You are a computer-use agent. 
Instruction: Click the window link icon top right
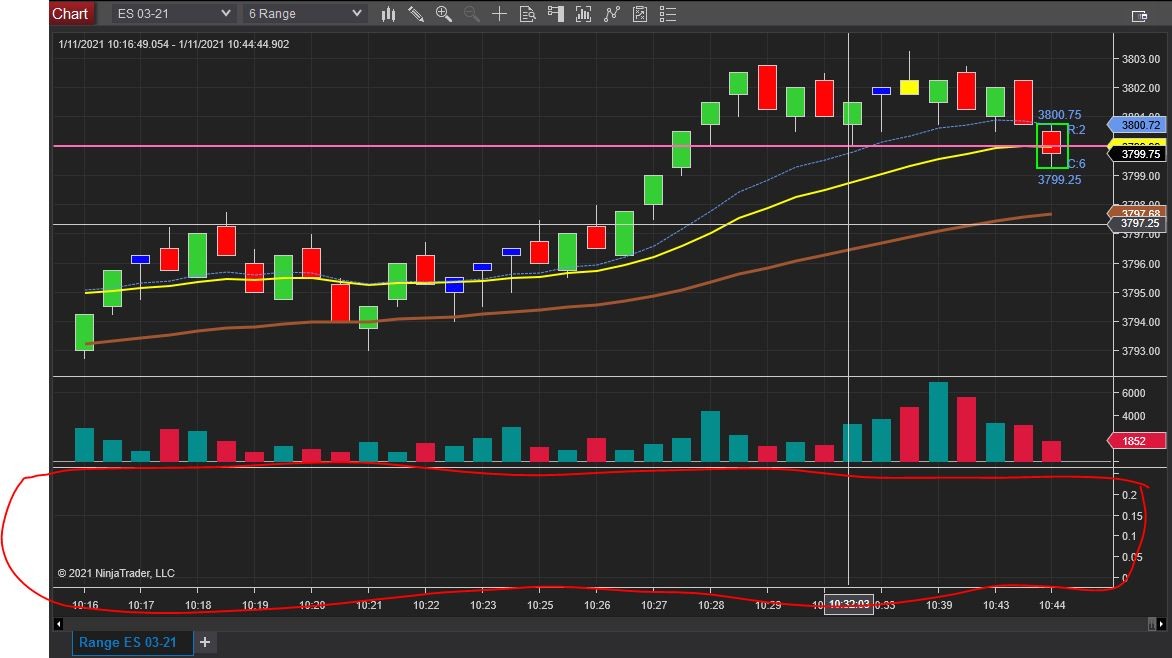click(1139, 16)
